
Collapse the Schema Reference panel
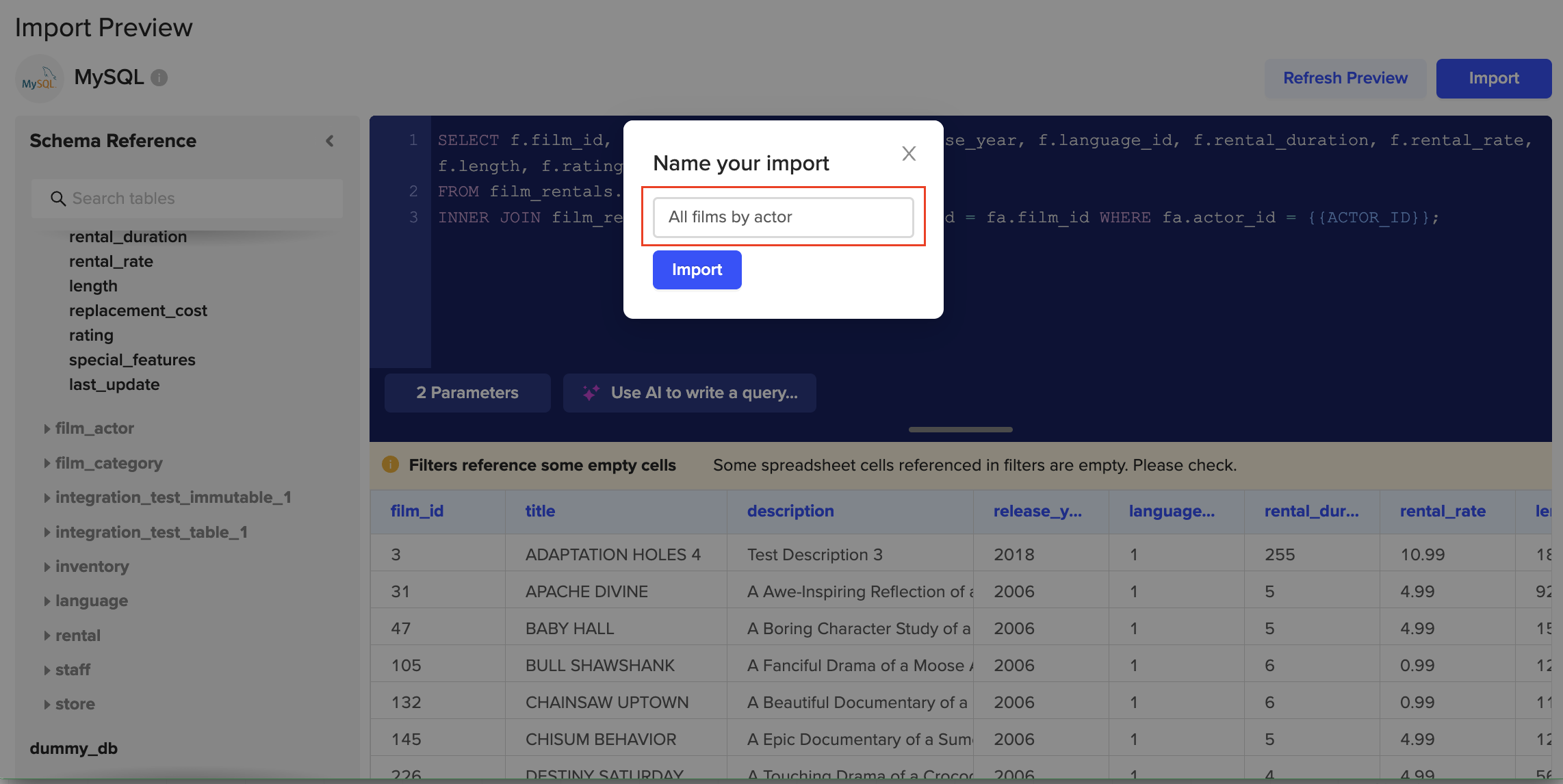coord(330,141)
